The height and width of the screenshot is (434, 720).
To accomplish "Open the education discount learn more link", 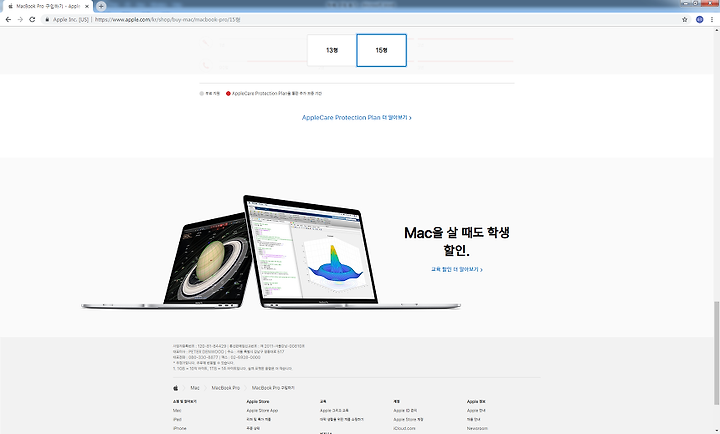I will [x=456, y=270].
